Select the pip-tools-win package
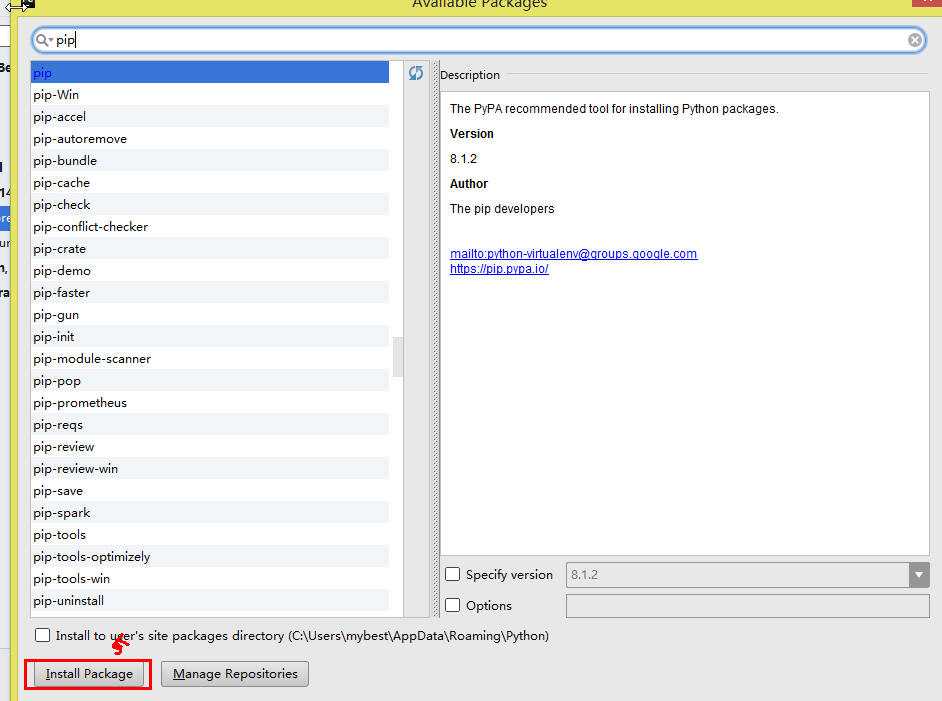 coord(210,578)
